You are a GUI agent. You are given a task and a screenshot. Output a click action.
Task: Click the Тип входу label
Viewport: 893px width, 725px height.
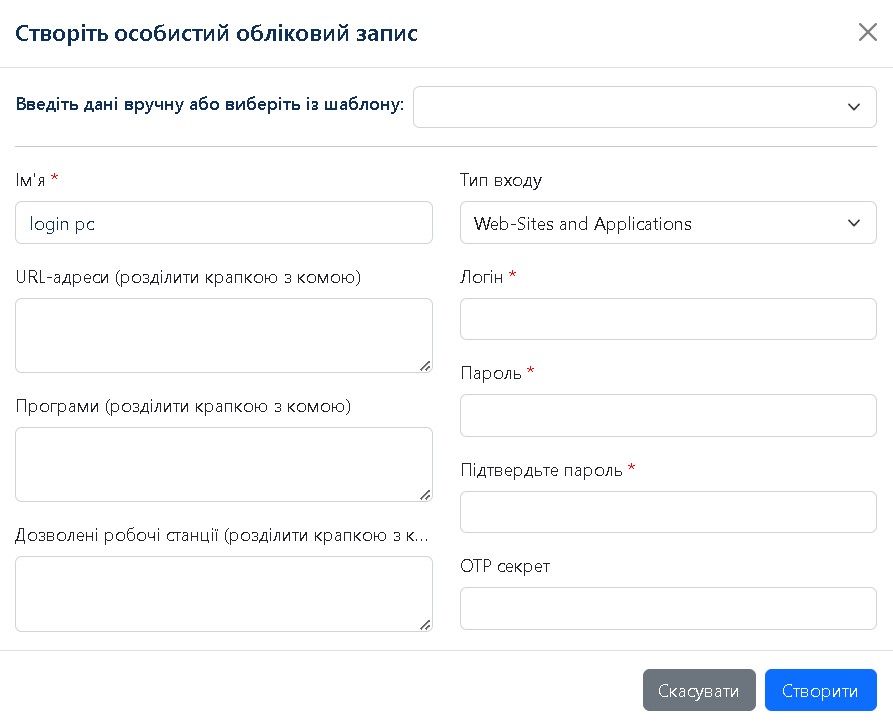[x=501, y=181]
